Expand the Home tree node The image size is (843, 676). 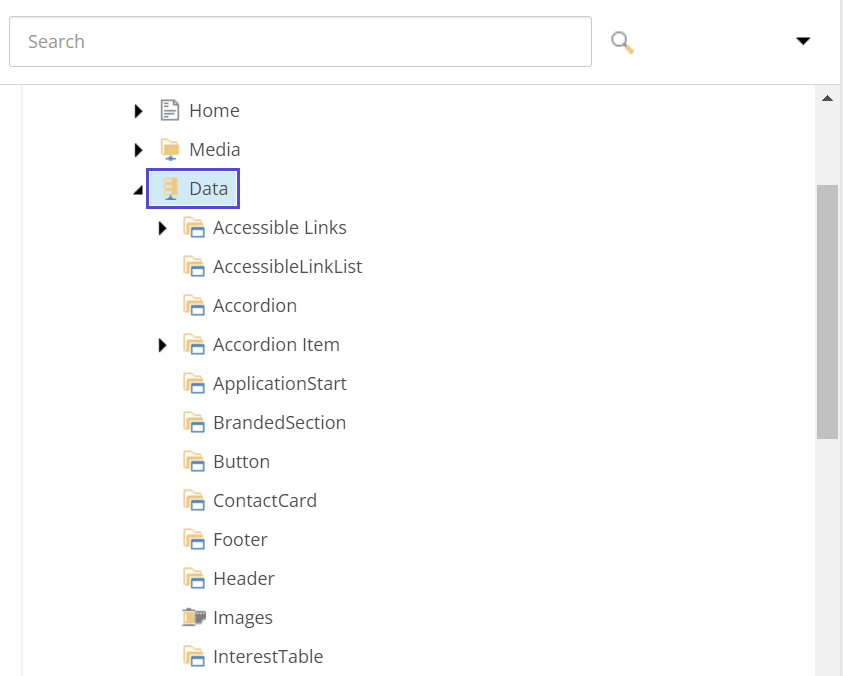pyautogui.click(x=138, y=111)
